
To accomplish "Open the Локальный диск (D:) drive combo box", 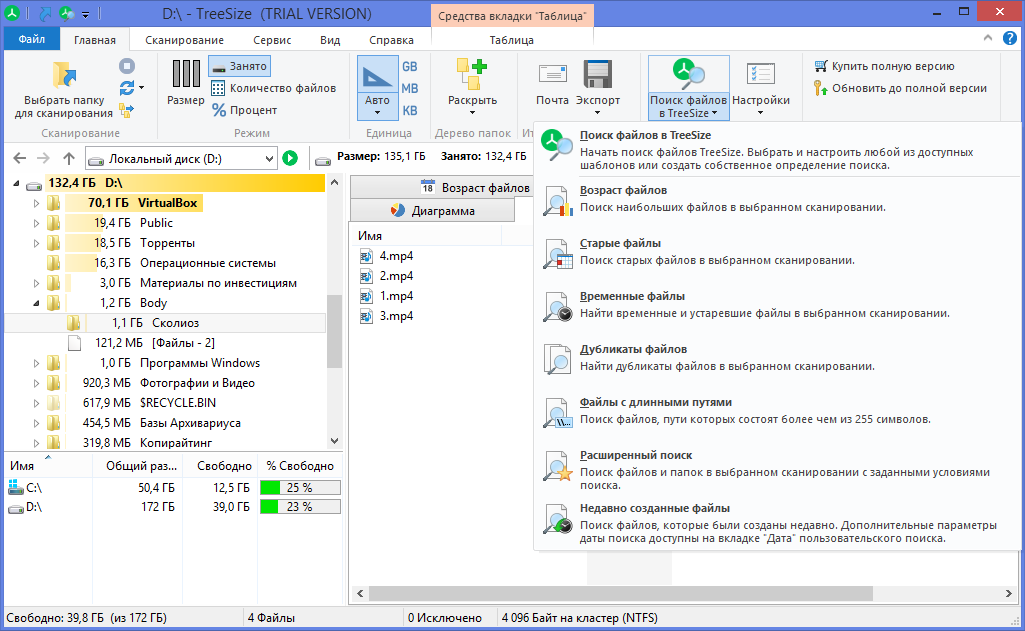I will click(x=182, y=158).
